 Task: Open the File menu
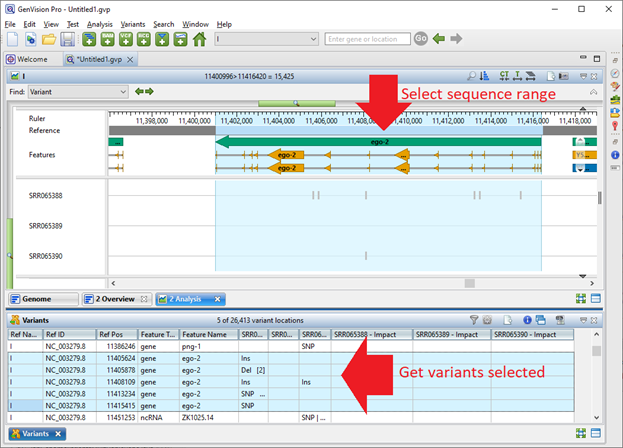[10, 24]
